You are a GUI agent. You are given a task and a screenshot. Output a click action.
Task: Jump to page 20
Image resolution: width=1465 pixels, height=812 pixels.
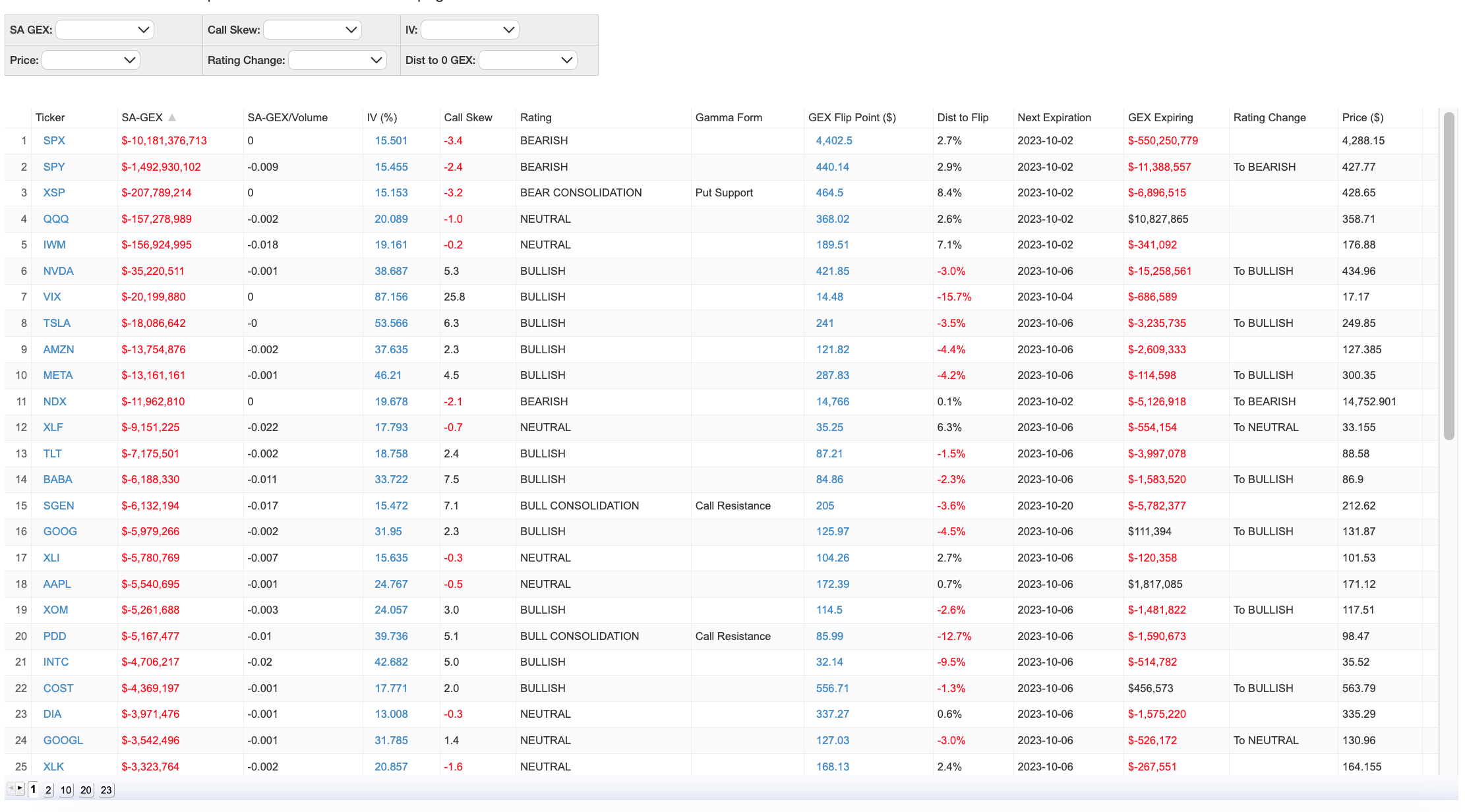(x=86, y=790)
